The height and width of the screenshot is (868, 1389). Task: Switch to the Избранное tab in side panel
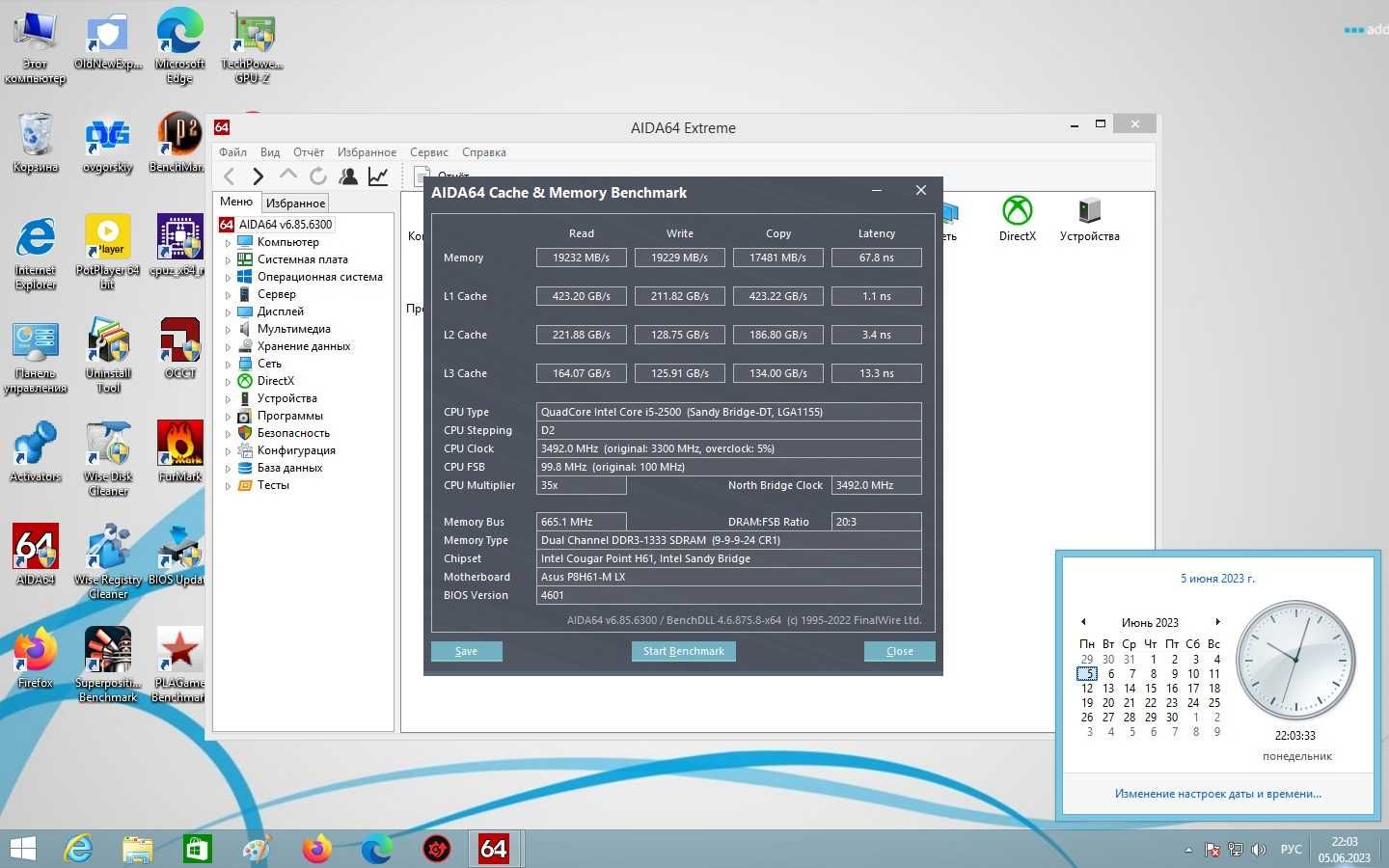[295, 203]
